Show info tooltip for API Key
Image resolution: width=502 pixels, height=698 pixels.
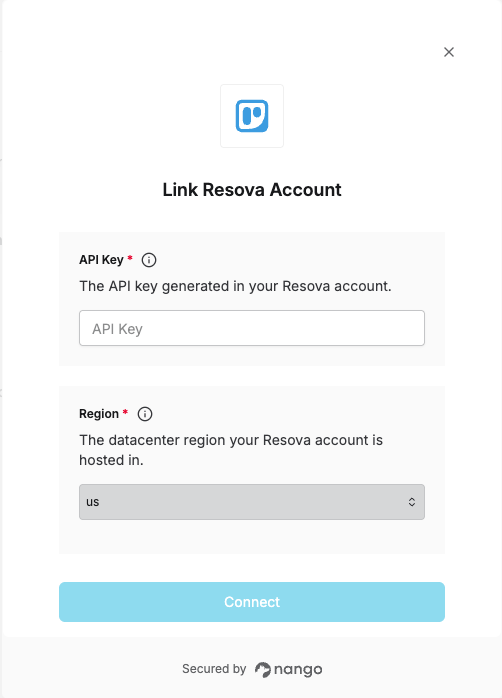[149, 260]
